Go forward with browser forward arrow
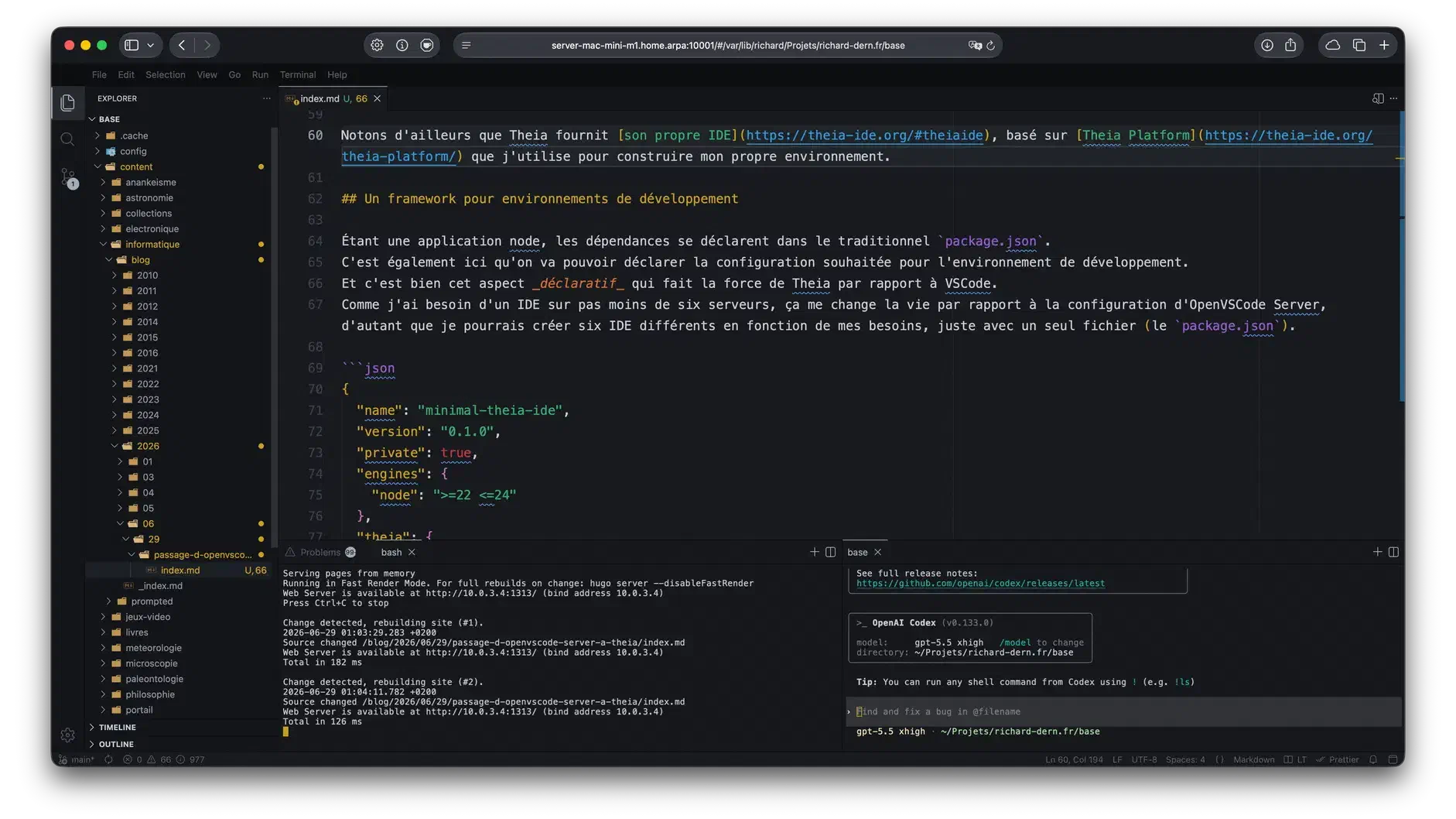The image size is (1456, 819). 207,45
